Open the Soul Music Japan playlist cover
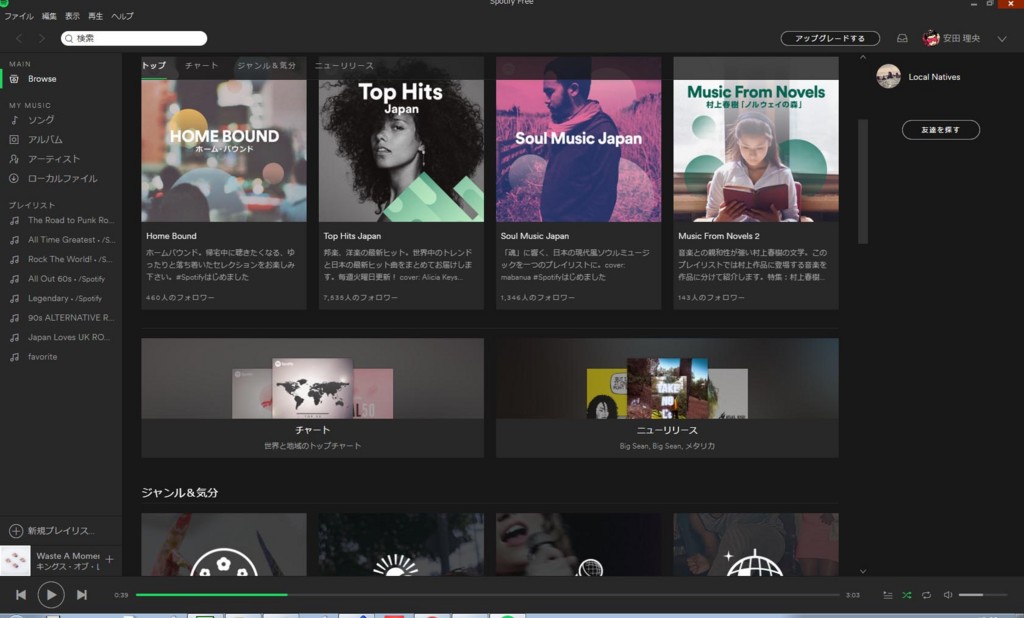1024x618 pixels. pos(579,139)
